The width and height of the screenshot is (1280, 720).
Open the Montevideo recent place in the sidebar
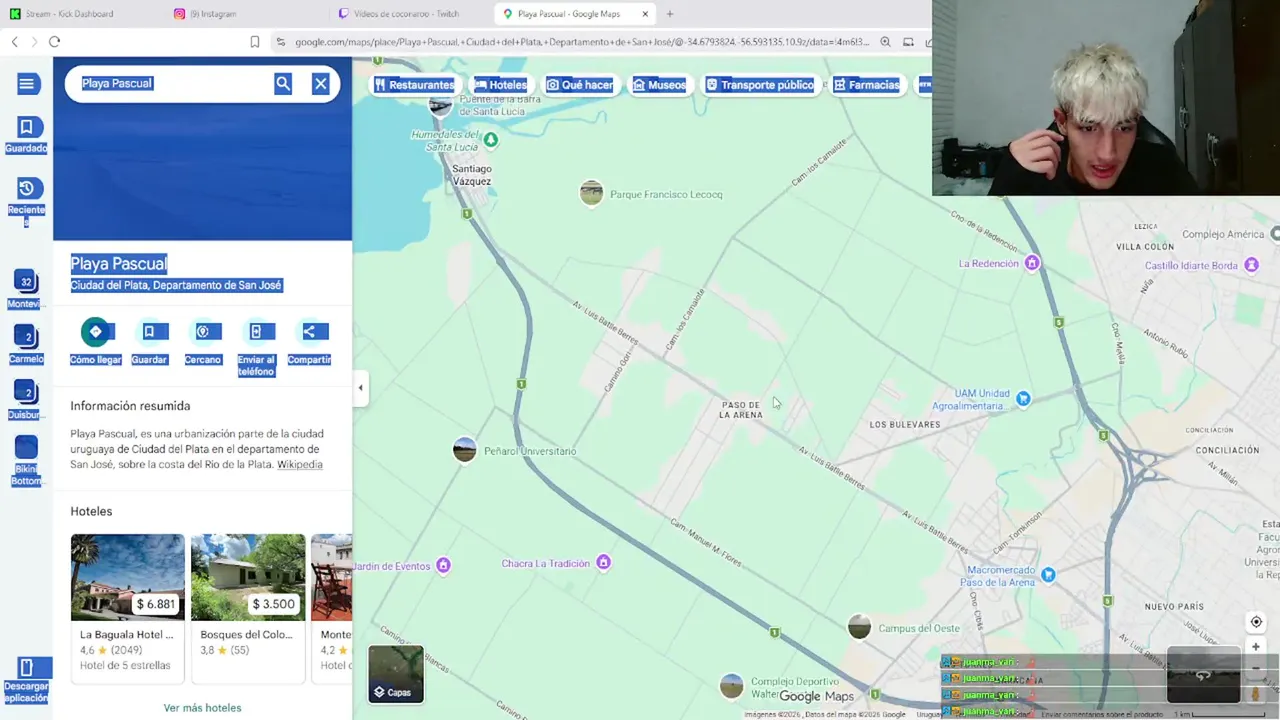tap(26, 289)
